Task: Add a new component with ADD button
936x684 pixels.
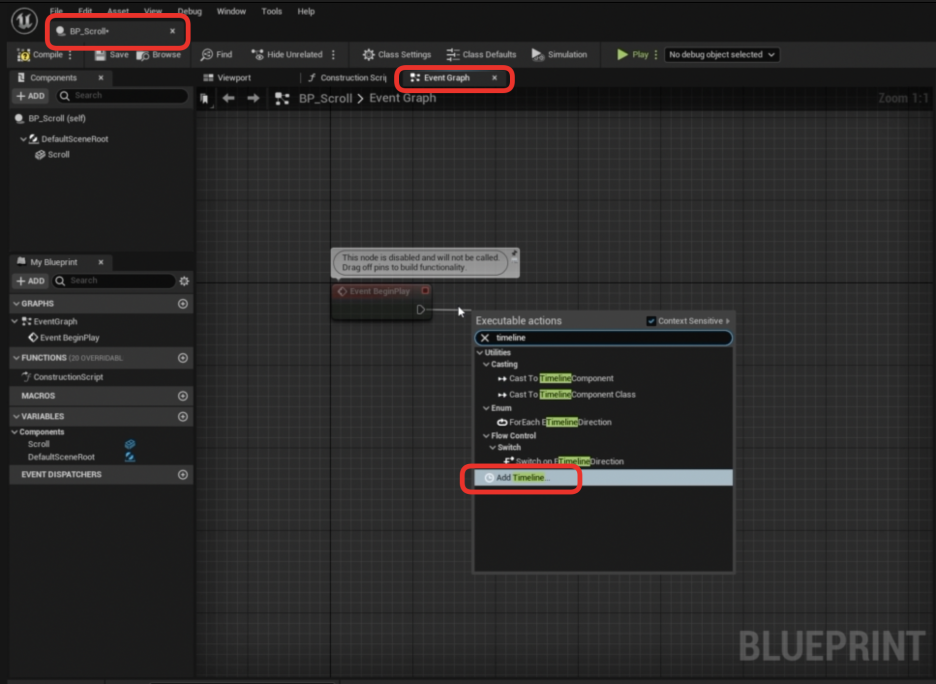Action: [30, 95]
